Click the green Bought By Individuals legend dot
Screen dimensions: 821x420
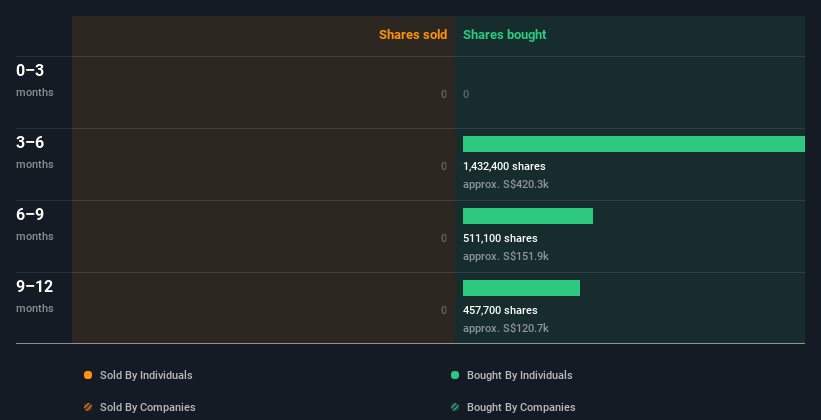(455, 375)
